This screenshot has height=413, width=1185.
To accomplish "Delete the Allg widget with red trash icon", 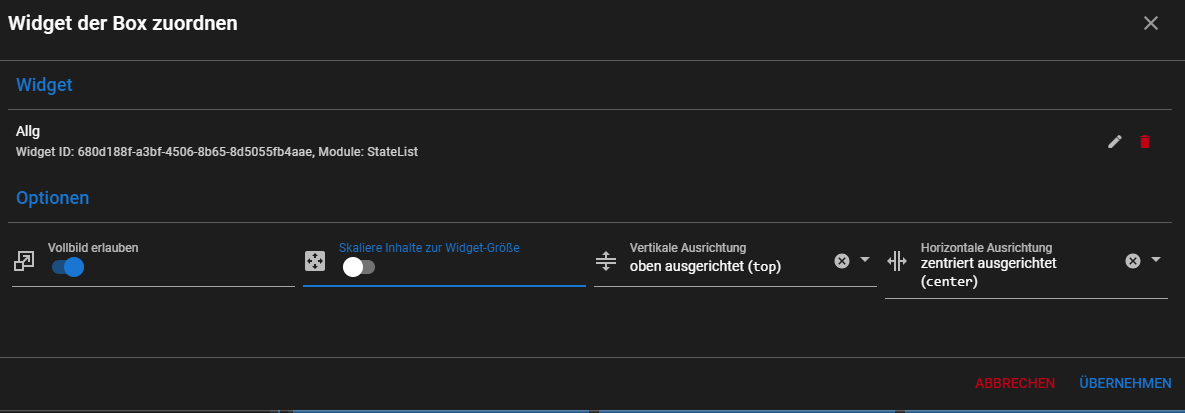I will point(1145,142).
